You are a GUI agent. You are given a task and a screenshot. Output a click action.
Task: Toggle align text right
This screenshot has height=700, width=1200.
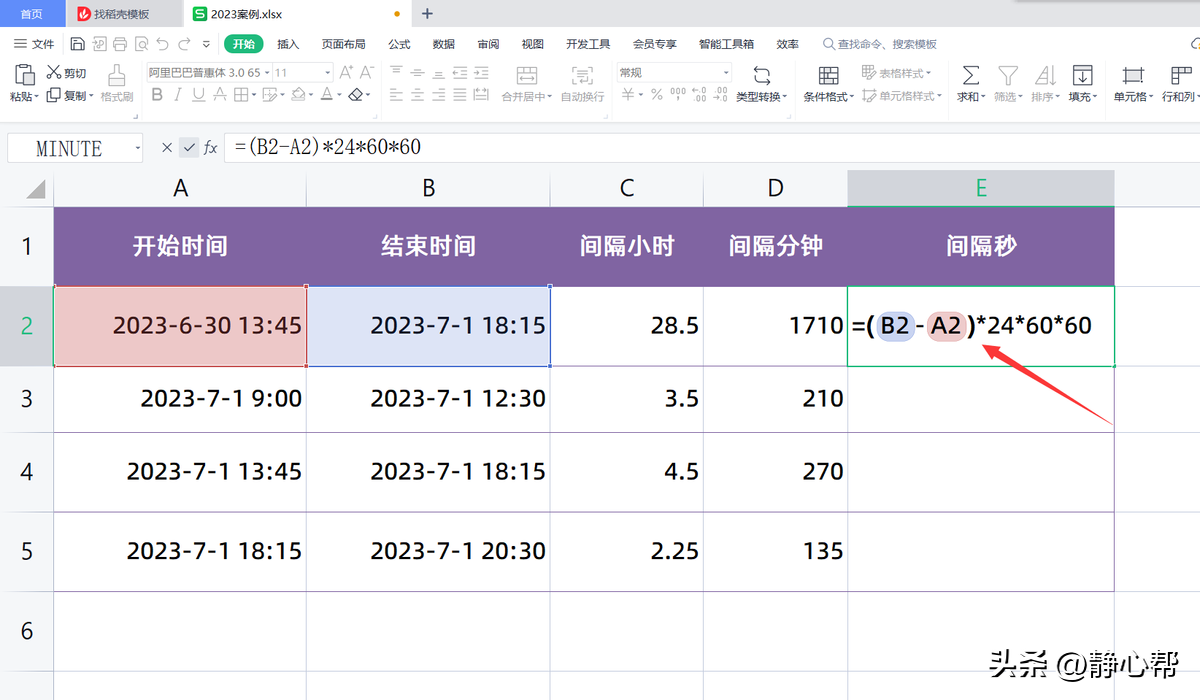coord(438,95)
